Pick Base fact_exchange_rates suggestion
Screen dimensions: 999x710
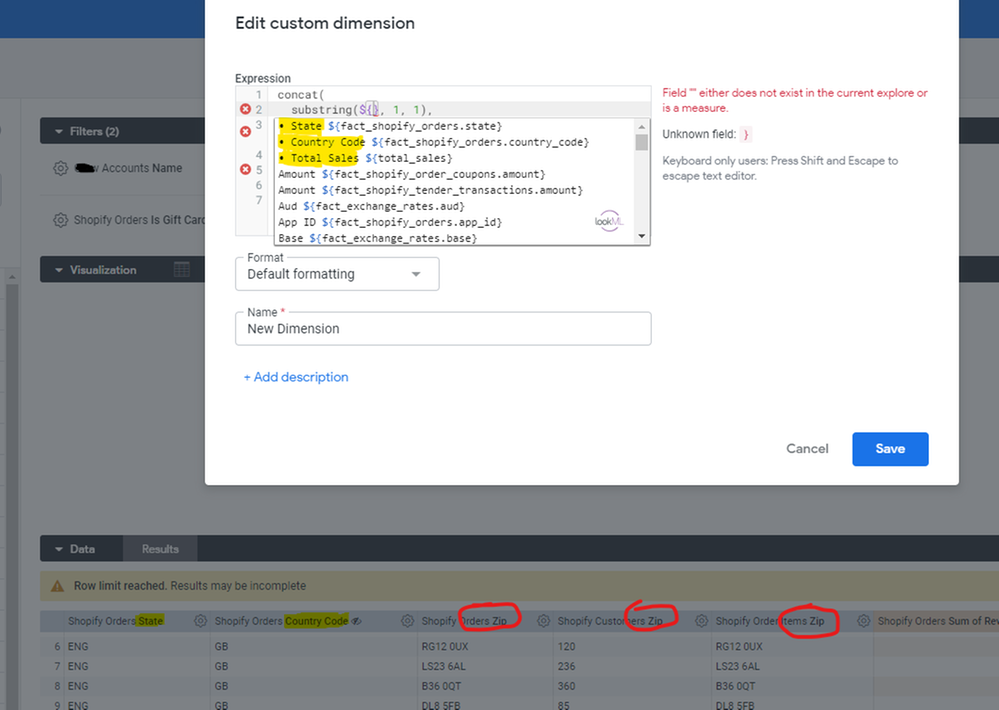(x=454, y=238)
